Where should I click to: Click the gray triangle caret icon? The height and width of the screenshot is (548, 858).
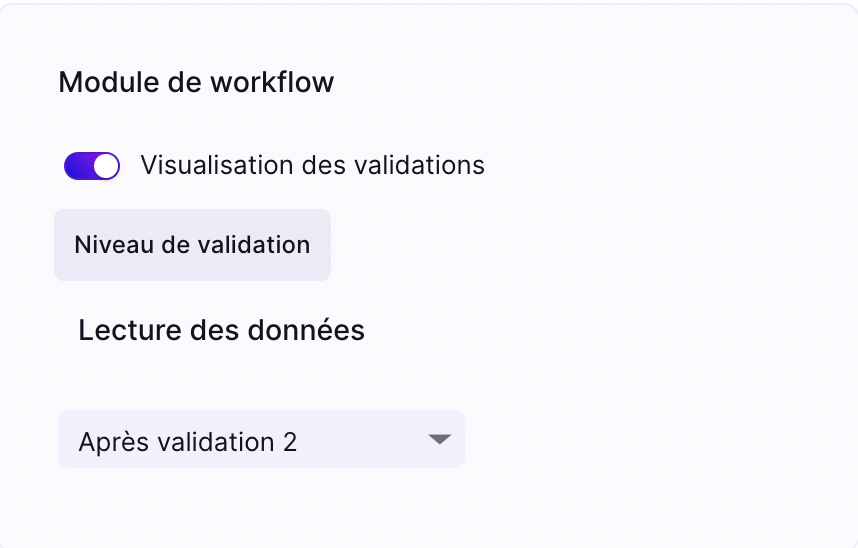pyautogui.click(x=439, y=439)
